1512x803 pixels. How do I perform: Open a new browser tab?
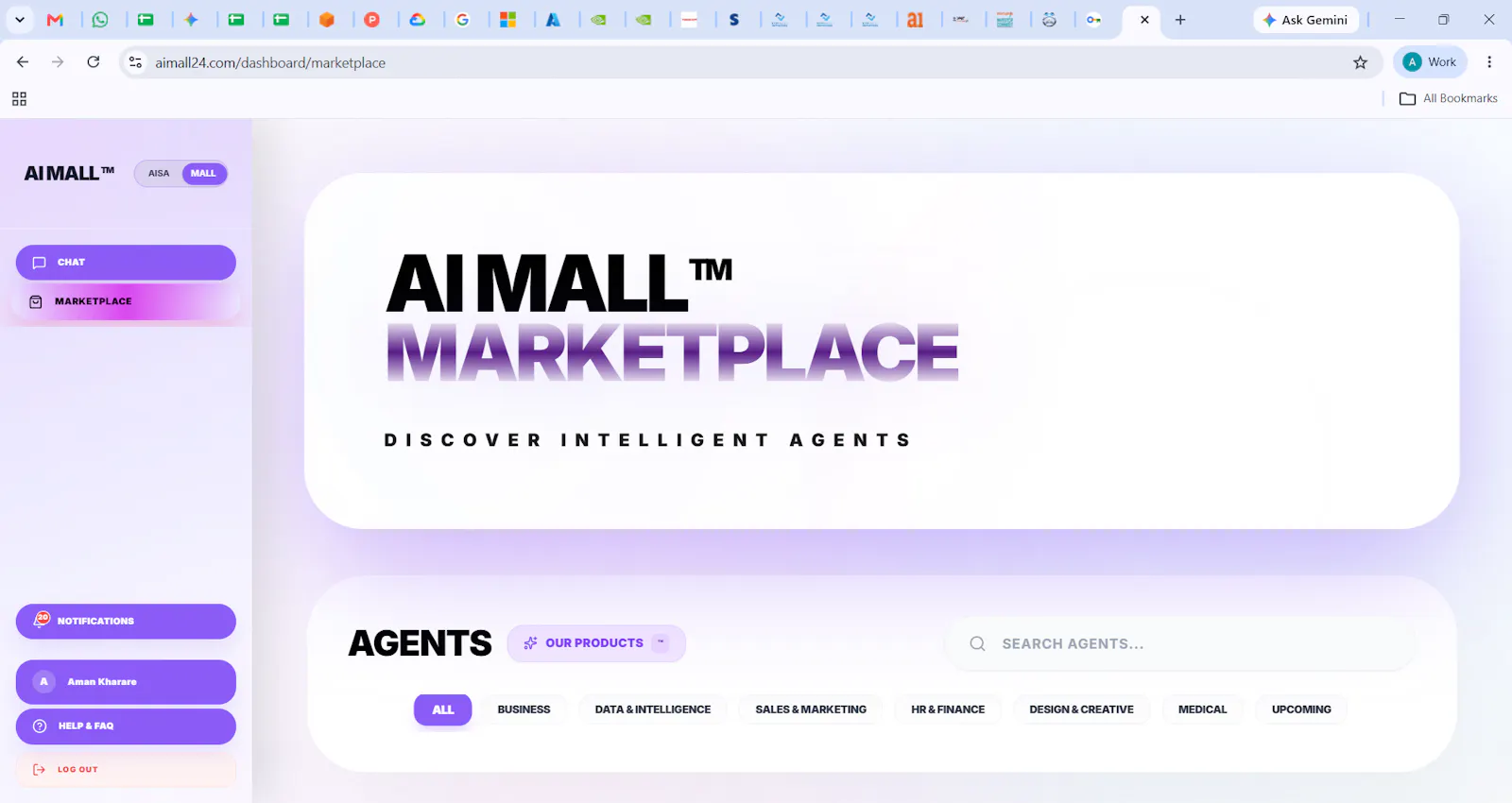1180,20
